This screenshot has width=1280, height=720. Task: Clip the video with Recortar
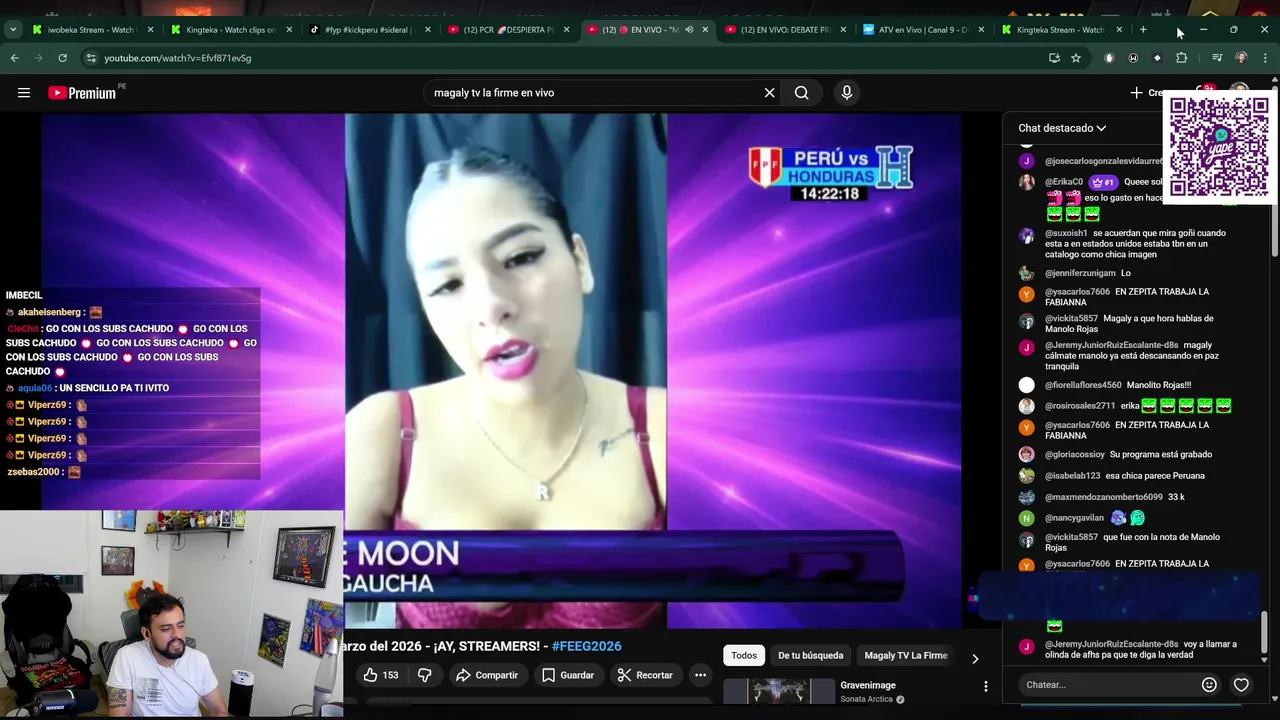[645, 675]
